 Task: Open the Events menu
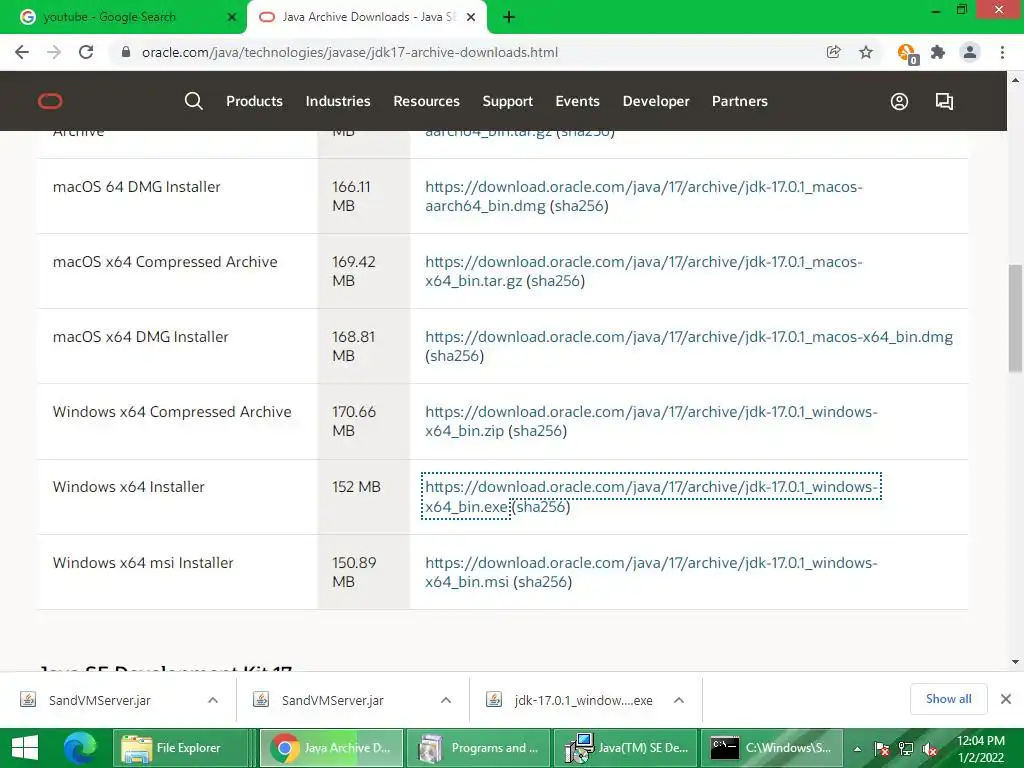(577, 101)
